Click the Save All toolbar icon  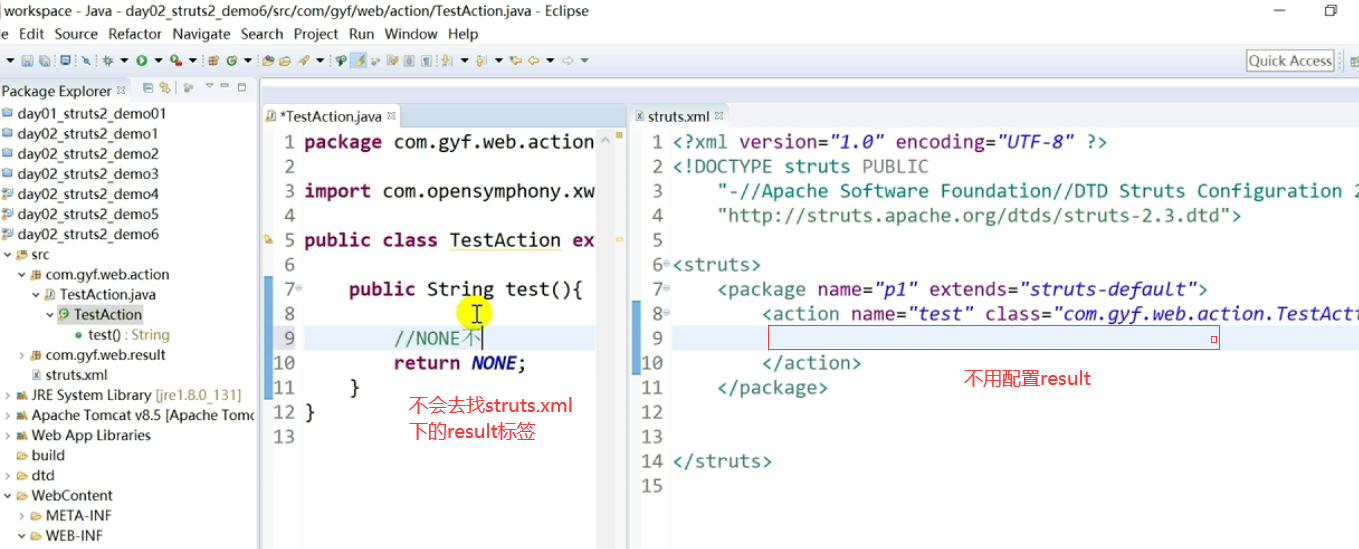(x=44, y=61)
